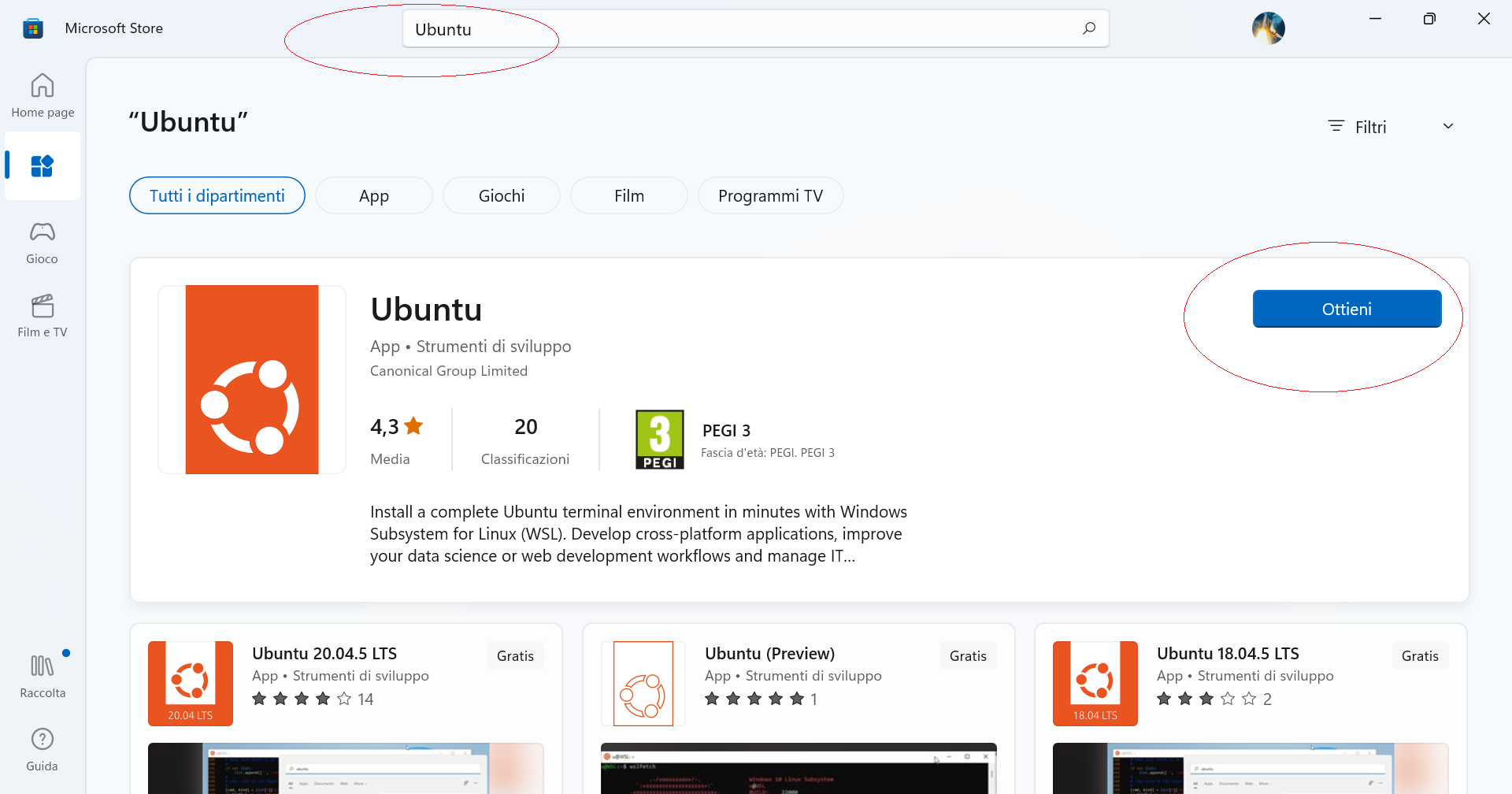Open the Raccolta library
The image size is (1512, 794).
pos(43,677)
